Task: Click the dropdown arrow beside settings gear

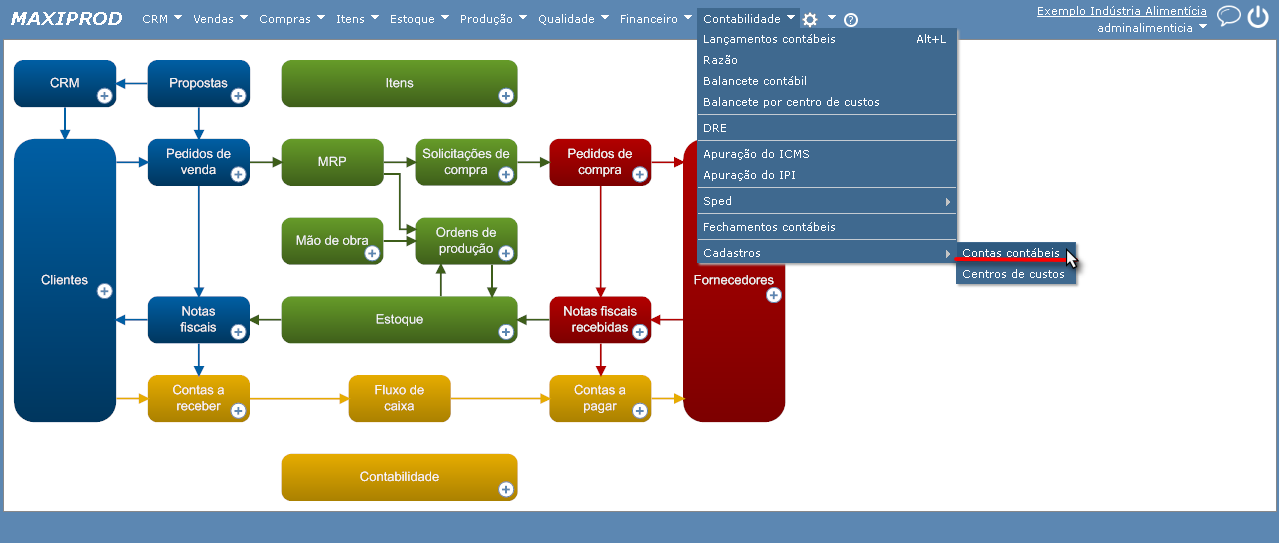Action: 831,17
